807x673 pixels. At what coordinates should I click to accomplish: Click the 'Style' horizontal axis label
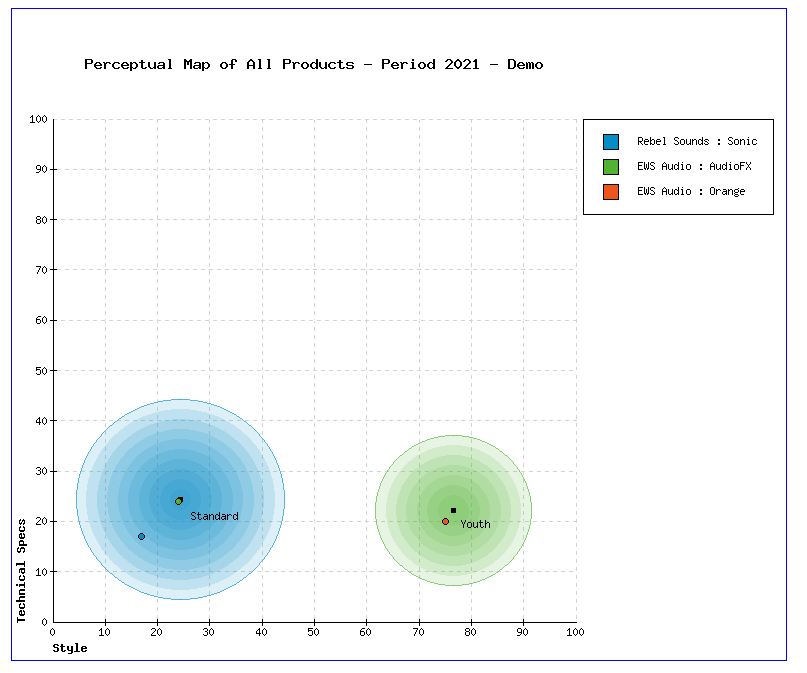click(x=70, y=648)
